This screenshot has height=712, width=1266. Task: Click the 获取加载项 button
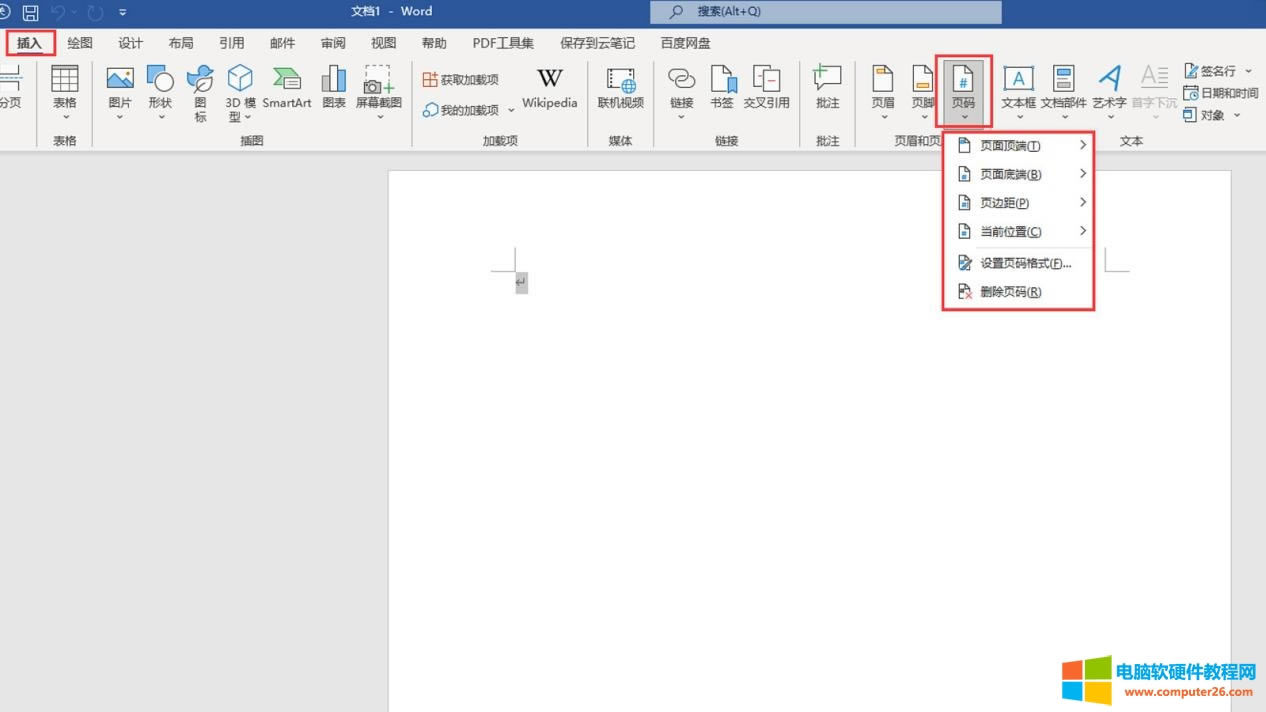tap(461, 80)
